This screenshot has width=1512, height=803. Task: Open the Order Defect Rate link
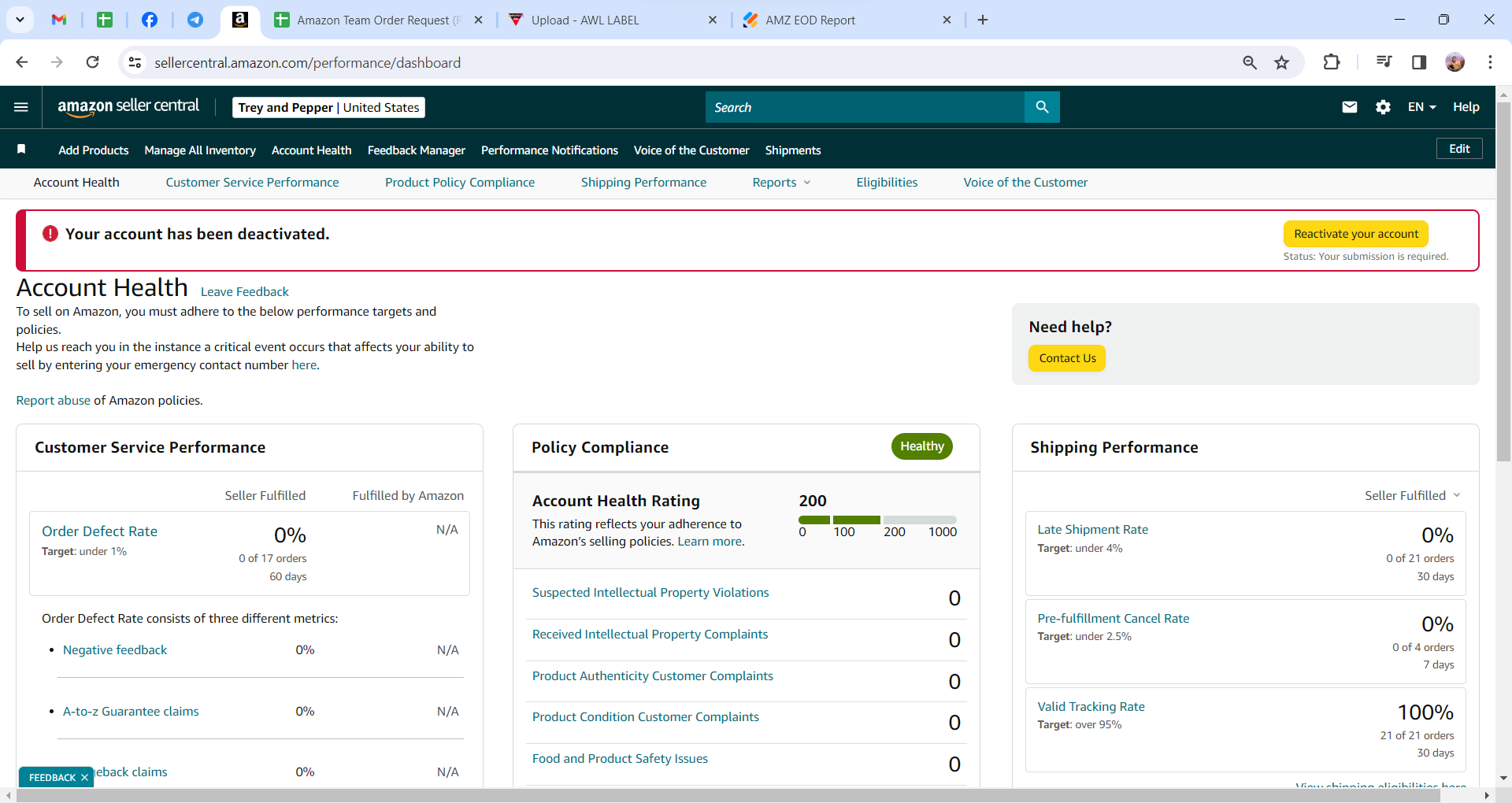tap(99, 531)
